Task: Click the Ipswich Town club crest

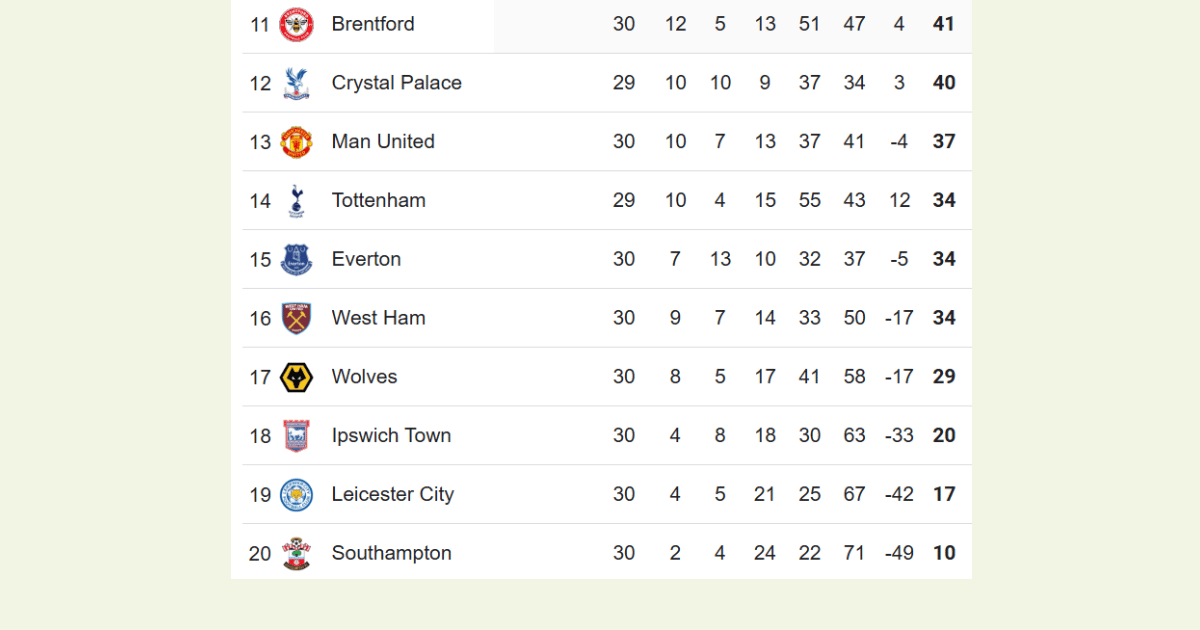Action: (x=296, y=436)
